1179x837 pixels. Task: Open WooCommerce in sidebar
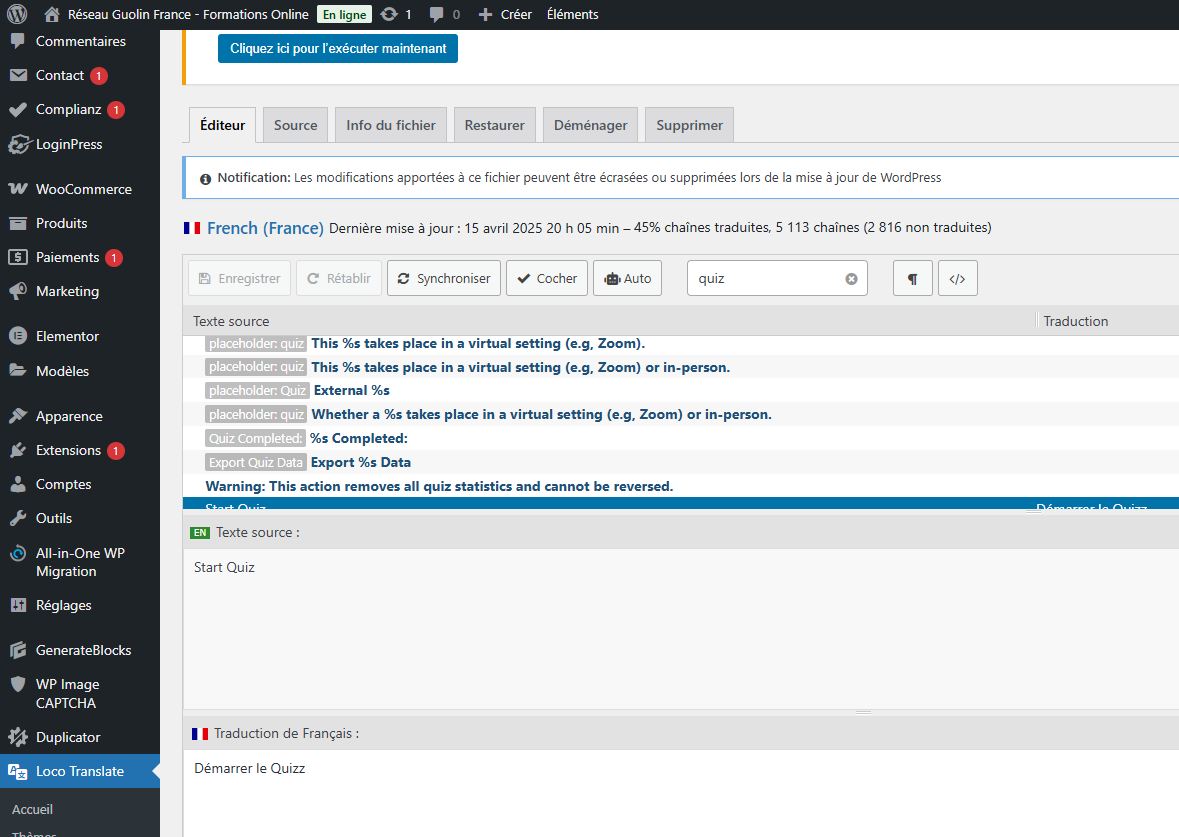point(83,189)
